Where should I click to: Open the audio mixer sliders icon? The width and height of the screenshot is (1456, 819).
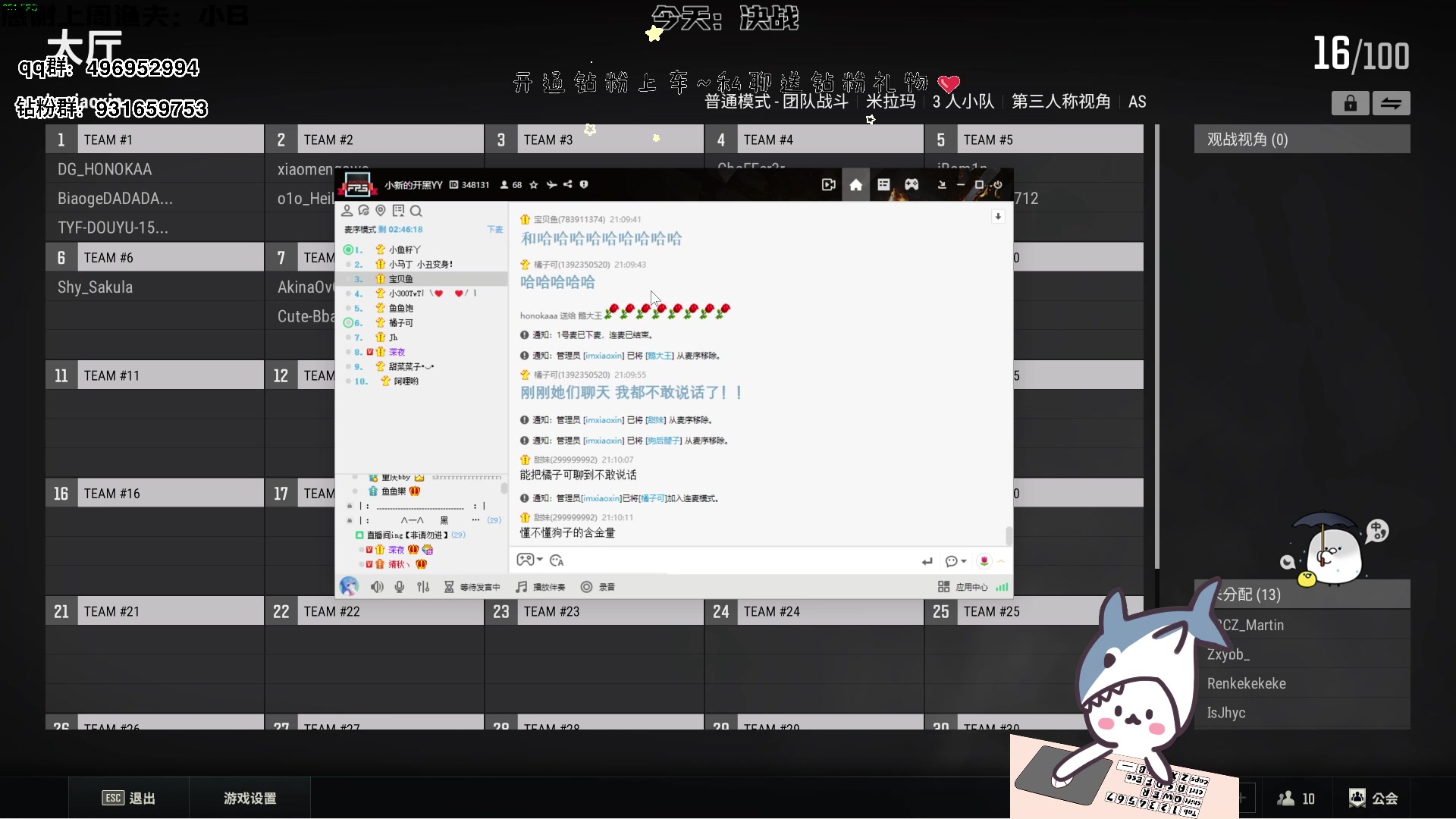[423, 586]
